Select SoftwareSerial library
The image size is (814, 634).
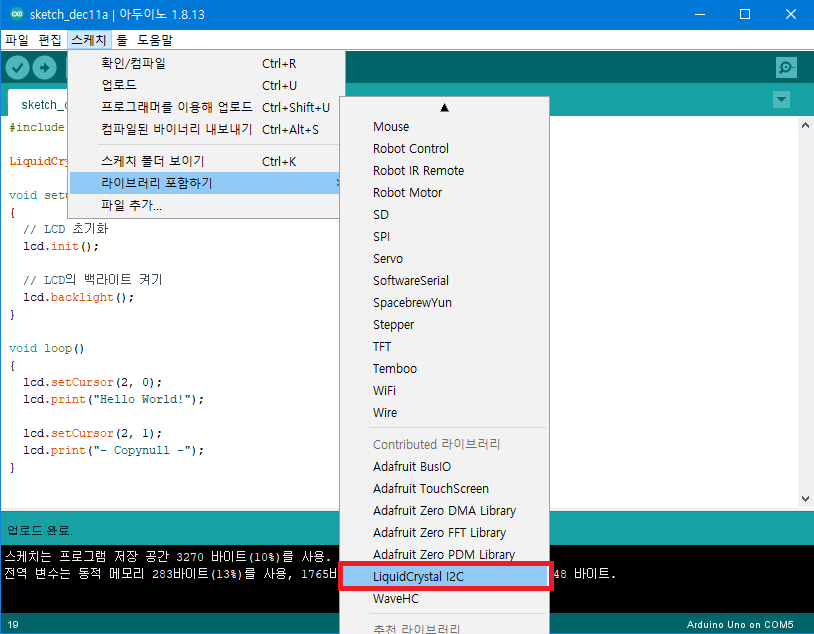[444, 280]
